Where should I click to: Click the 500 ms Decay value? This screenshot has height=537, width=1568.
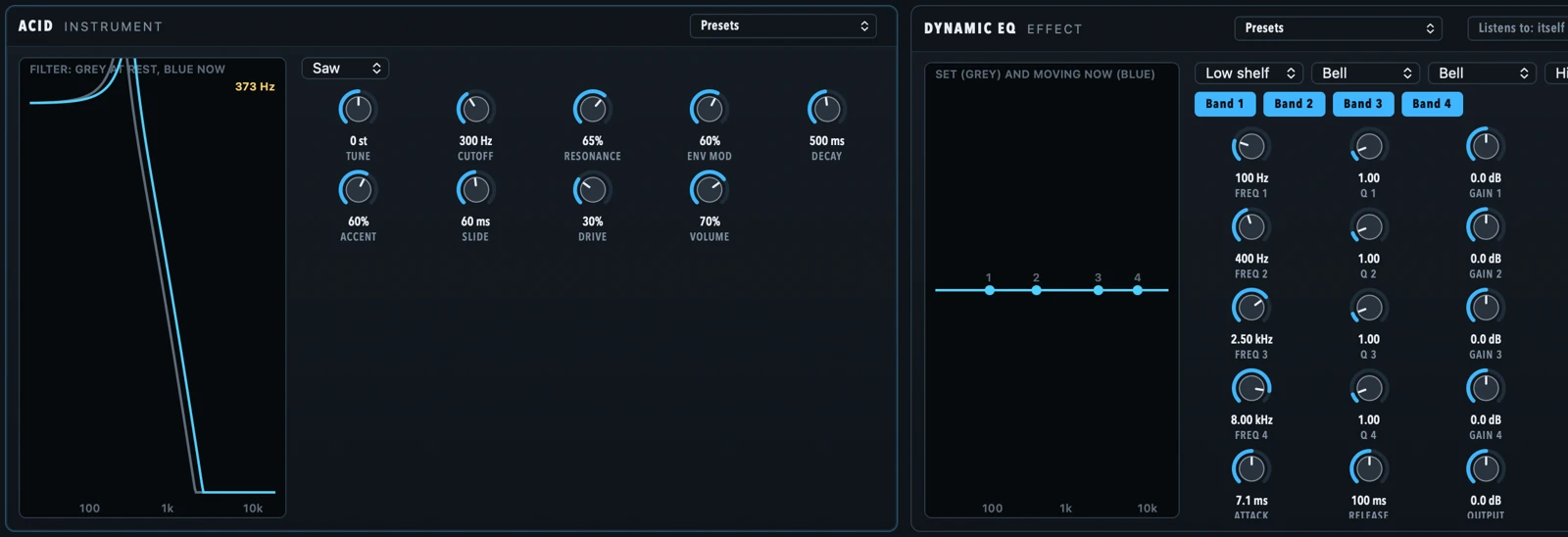click(x=826, y=141)
